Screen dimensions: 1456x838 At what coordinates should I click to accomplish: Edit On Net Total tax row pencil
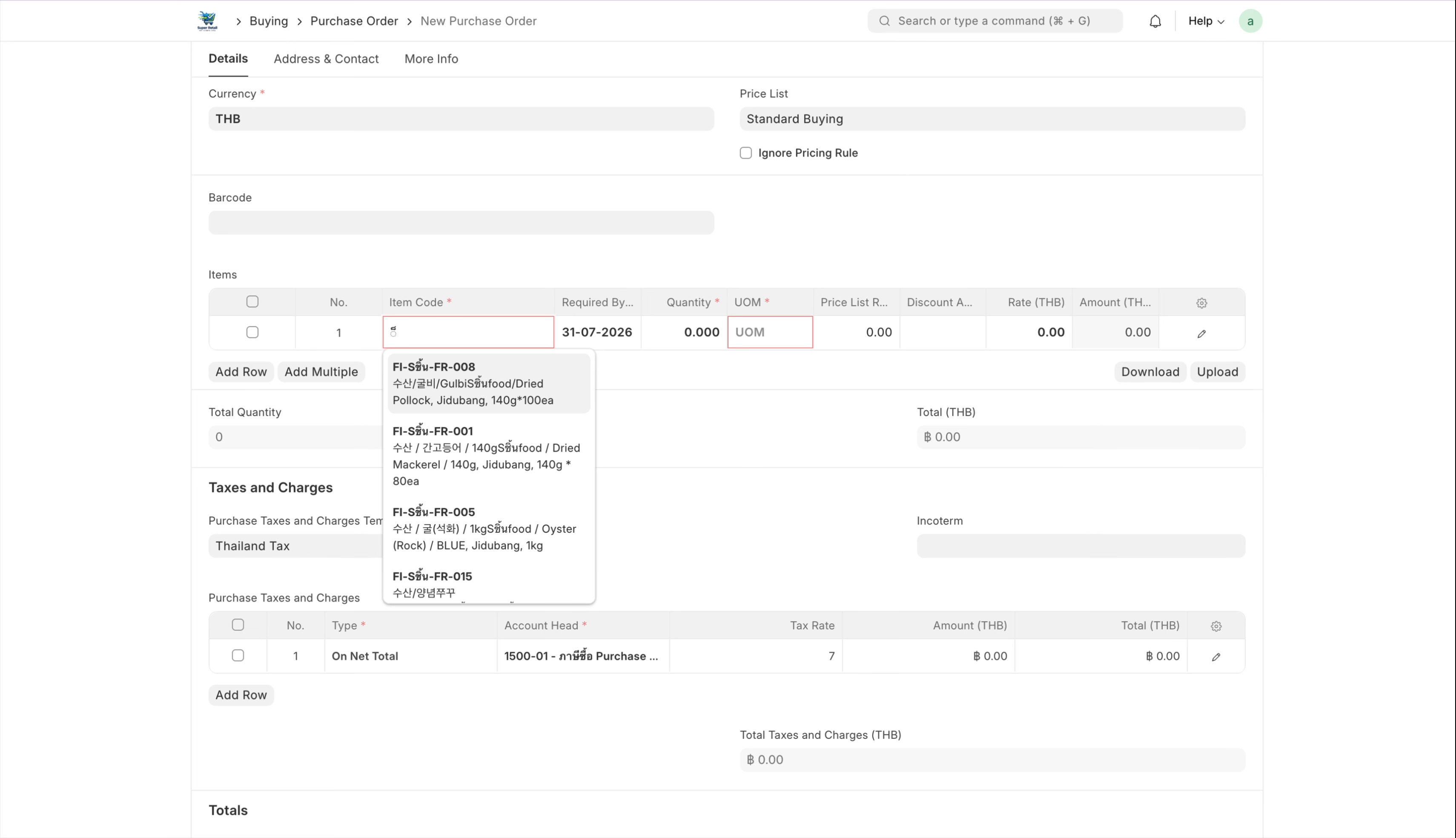[1216, 657]
